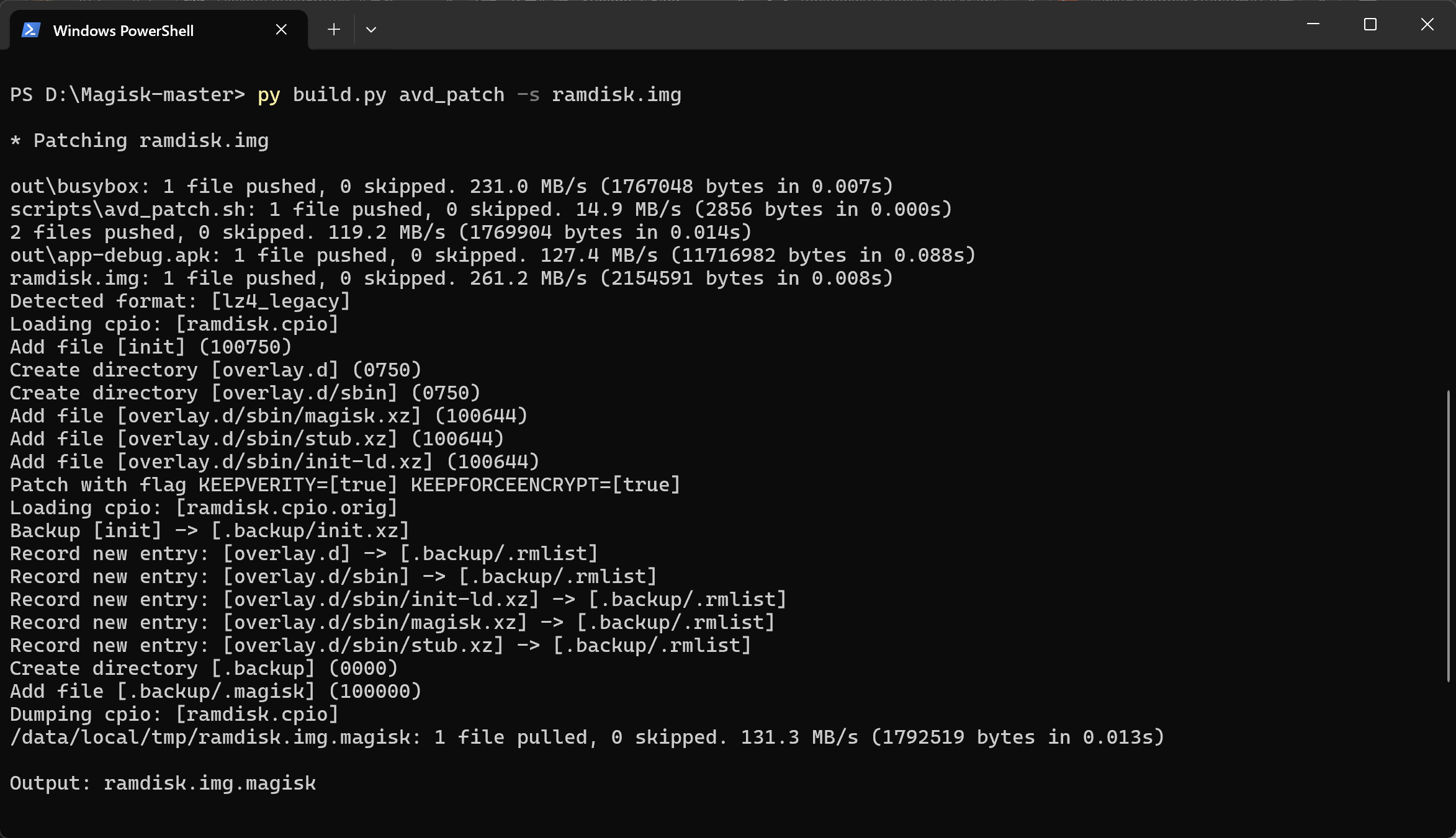
Task: Click the 'Output: ramdisk.img.magisk' line
Action: click(x=163, y=783)
